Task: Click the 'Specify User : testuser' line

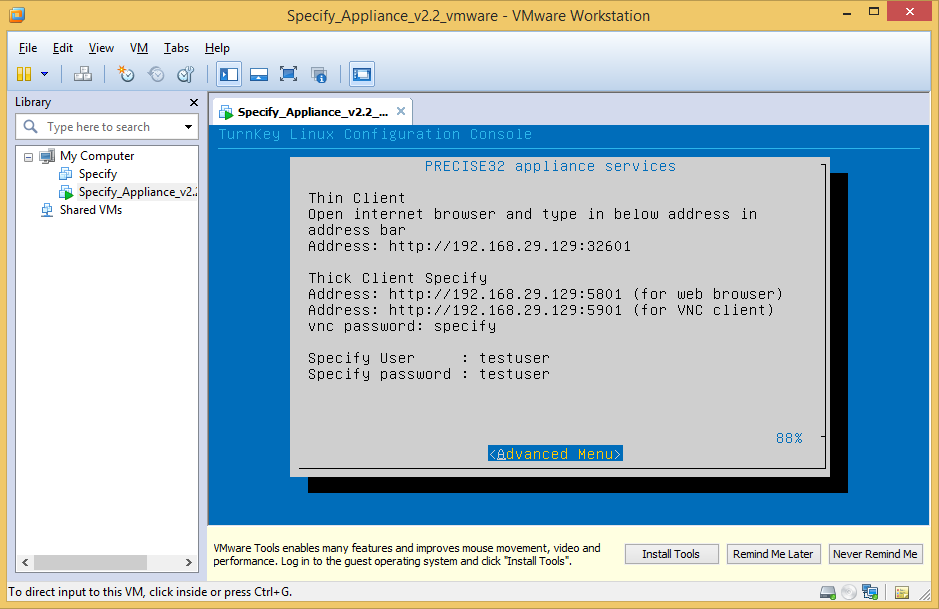Action: tap(429, 358)
